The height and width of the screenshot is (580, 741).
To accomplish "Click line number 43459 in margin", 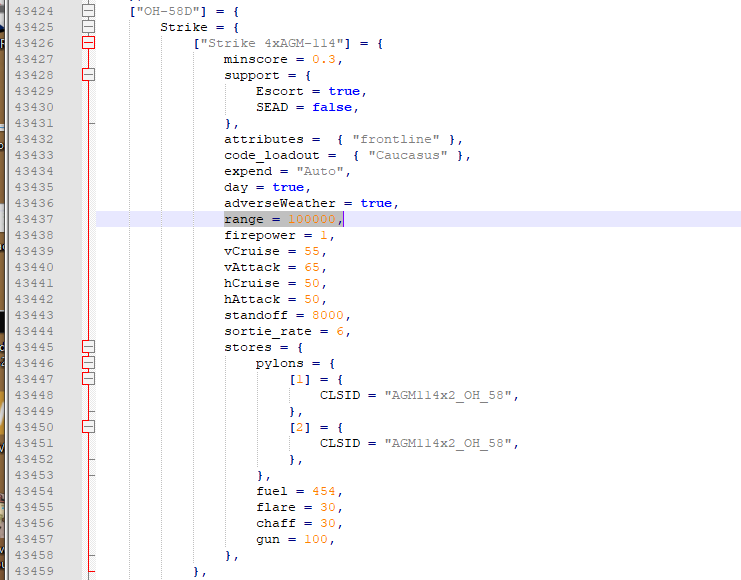I will coord(34,571).
